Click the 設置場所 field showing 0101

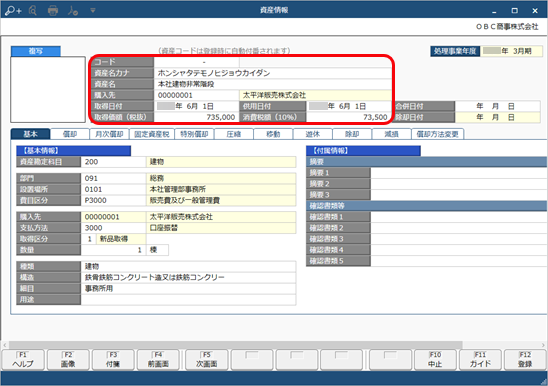(x=114, y=189)
